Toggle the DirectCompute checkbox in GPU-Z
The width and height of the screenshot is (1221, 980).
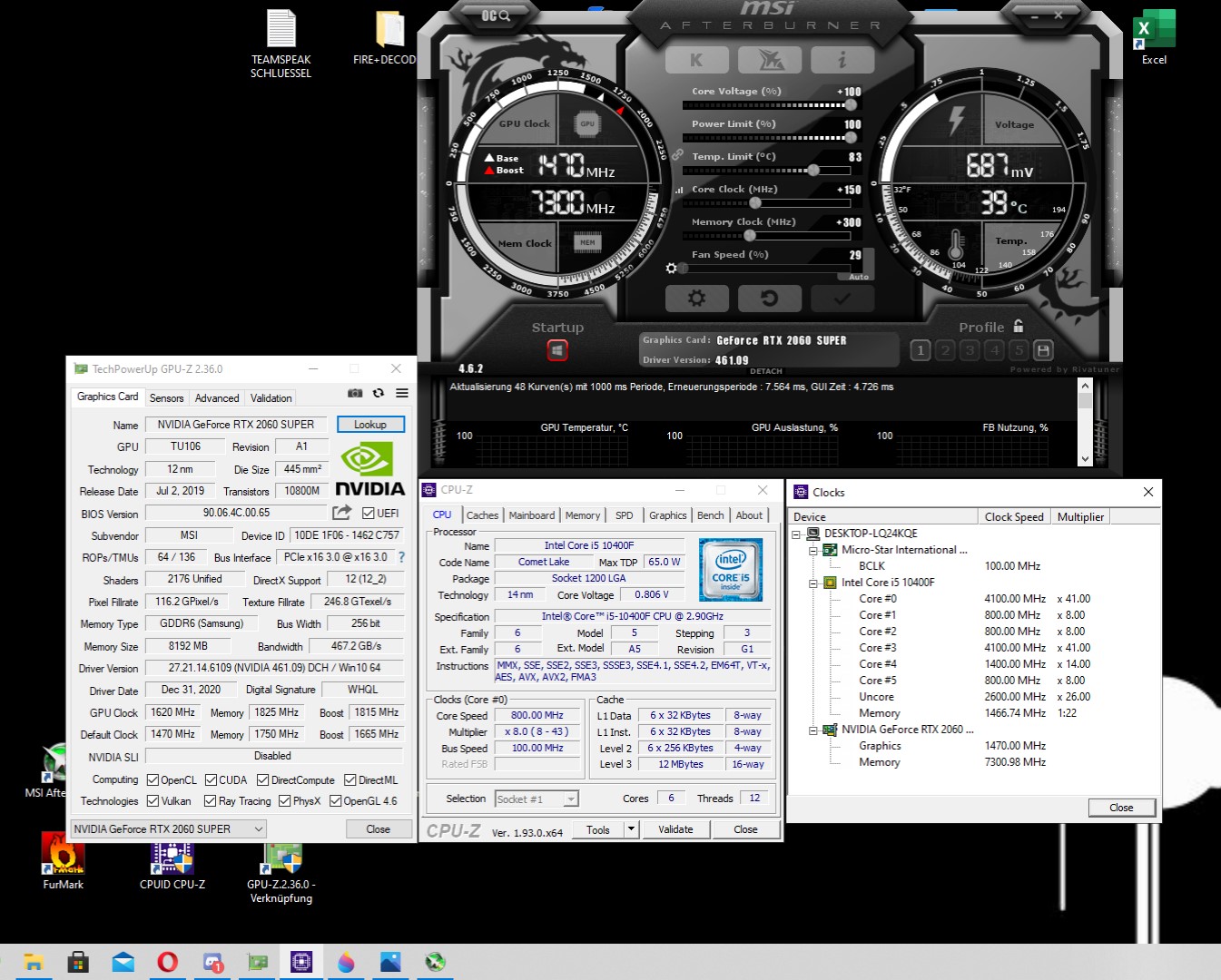point(262,780)
